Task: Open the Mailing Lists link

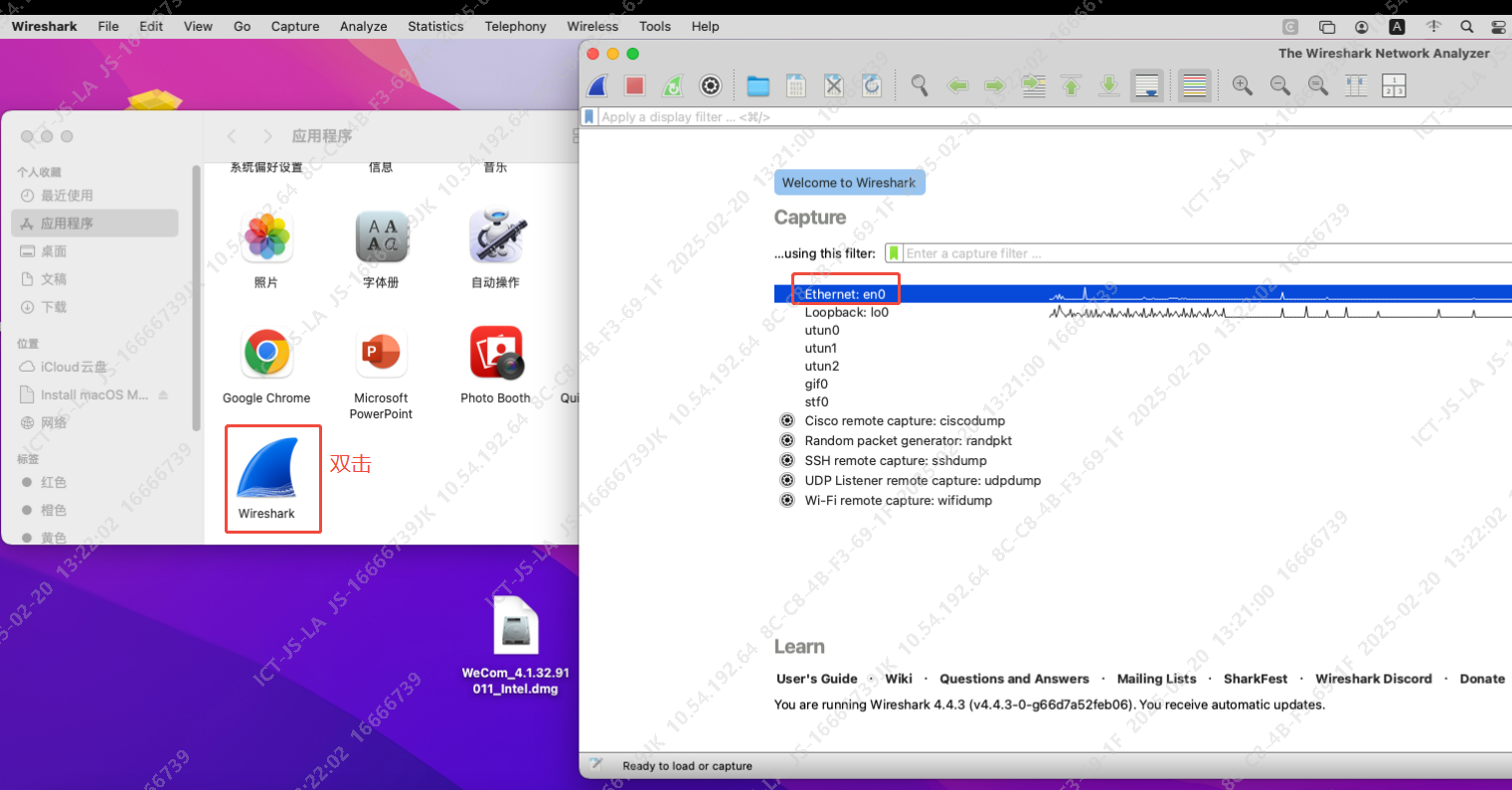Action: pos(1156,679)
